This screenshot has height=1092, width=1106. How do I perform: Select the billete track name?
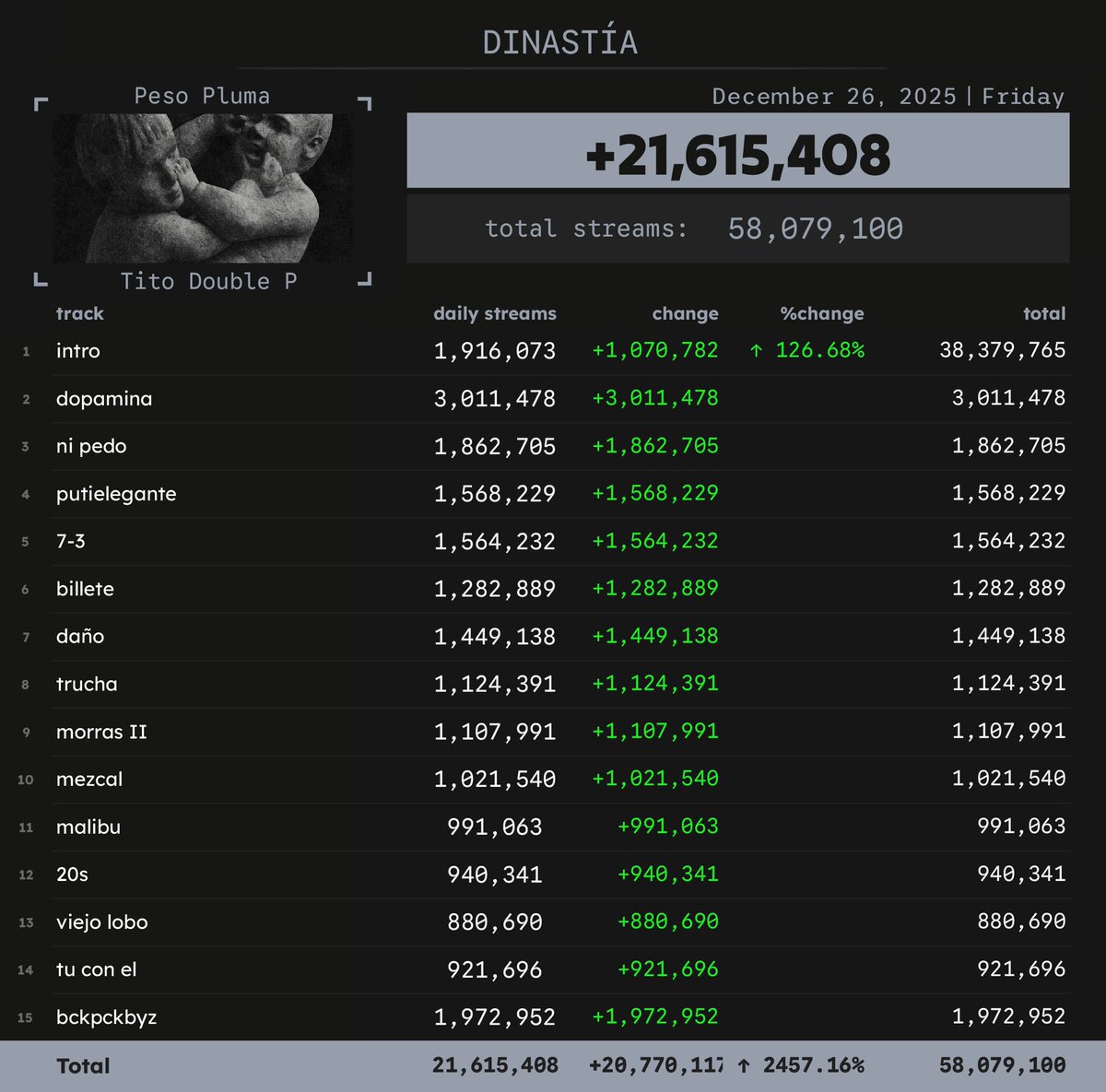pos(85,589)
